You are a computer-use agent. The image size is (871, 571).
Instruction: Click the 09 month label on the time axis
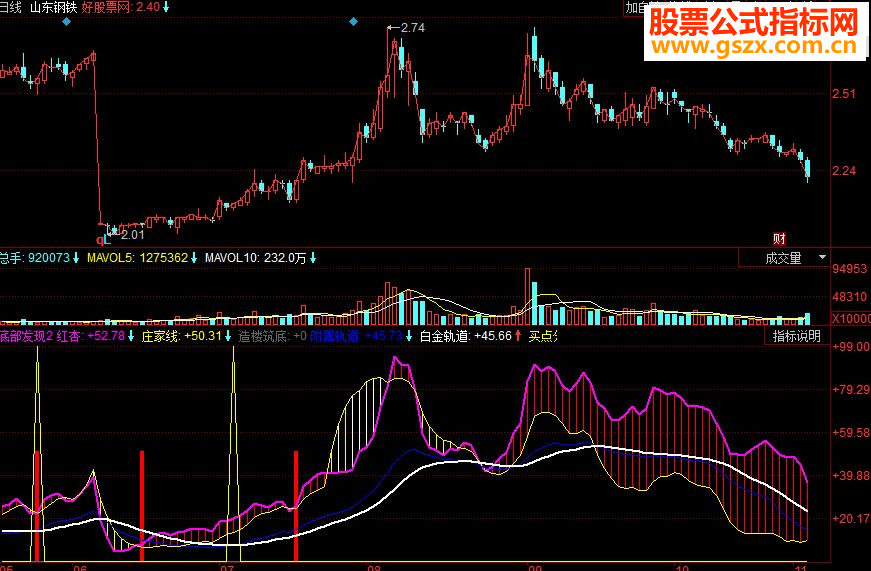(x=535, y=568)
